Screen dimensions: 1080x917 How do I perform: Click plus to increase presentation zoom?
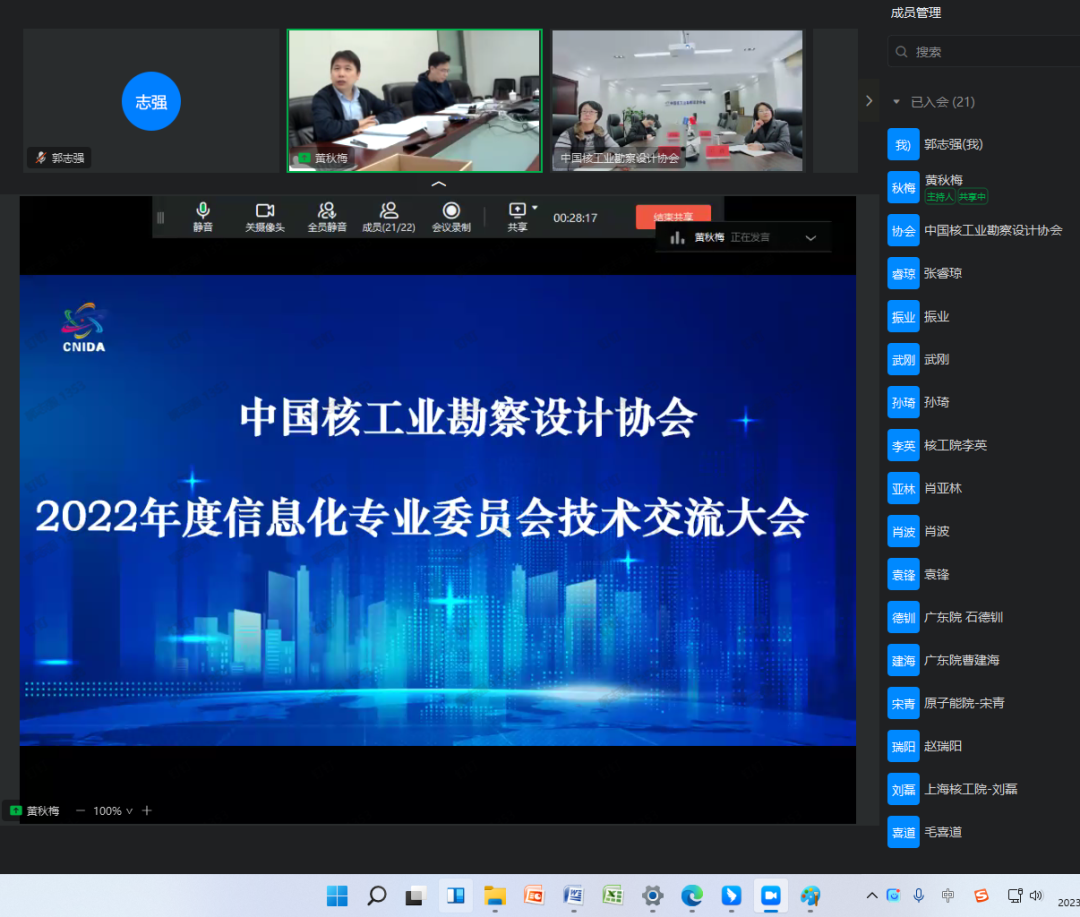[x=146, y=811]
